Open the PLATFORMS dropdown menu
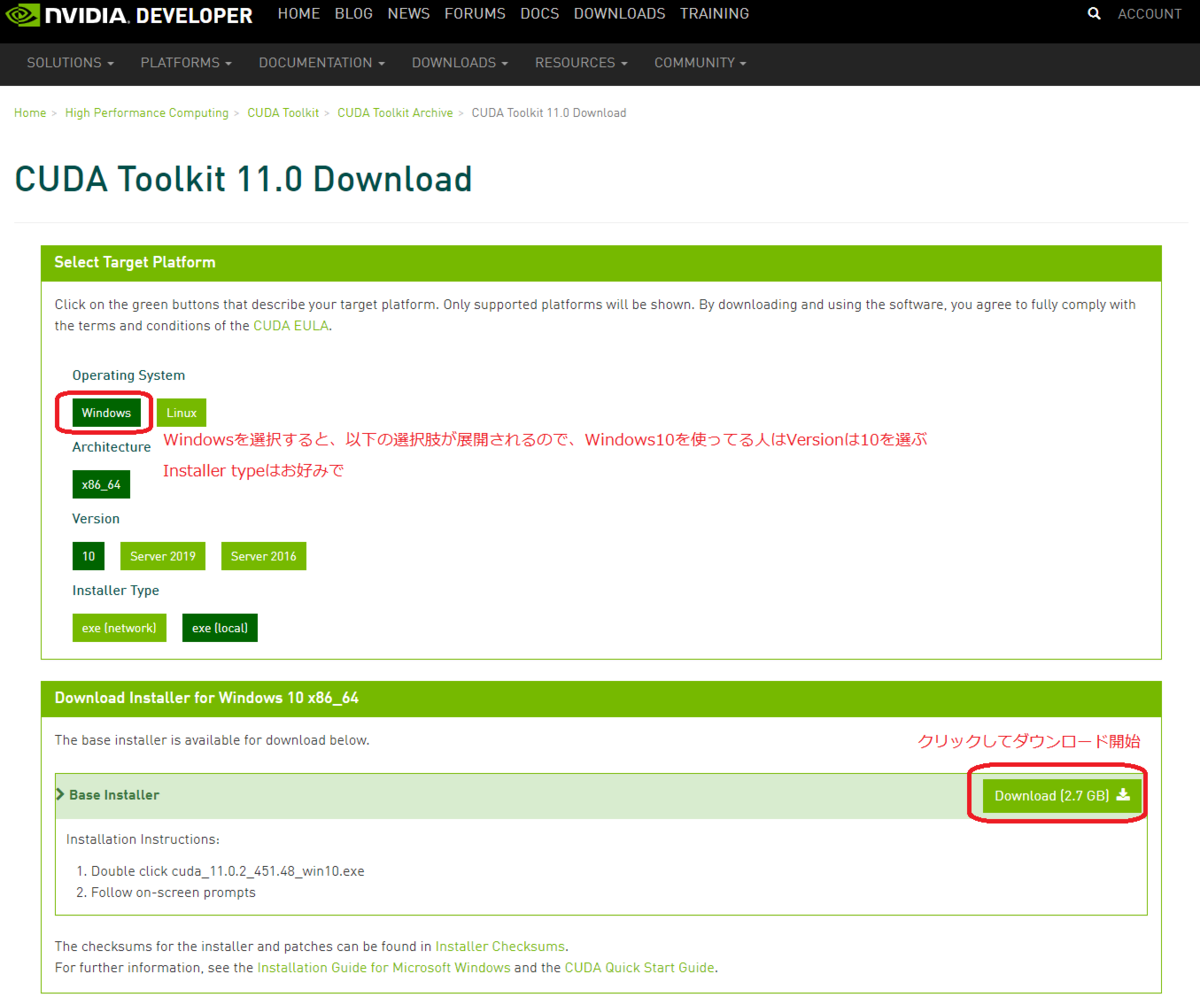 click(x=186, y=63)
